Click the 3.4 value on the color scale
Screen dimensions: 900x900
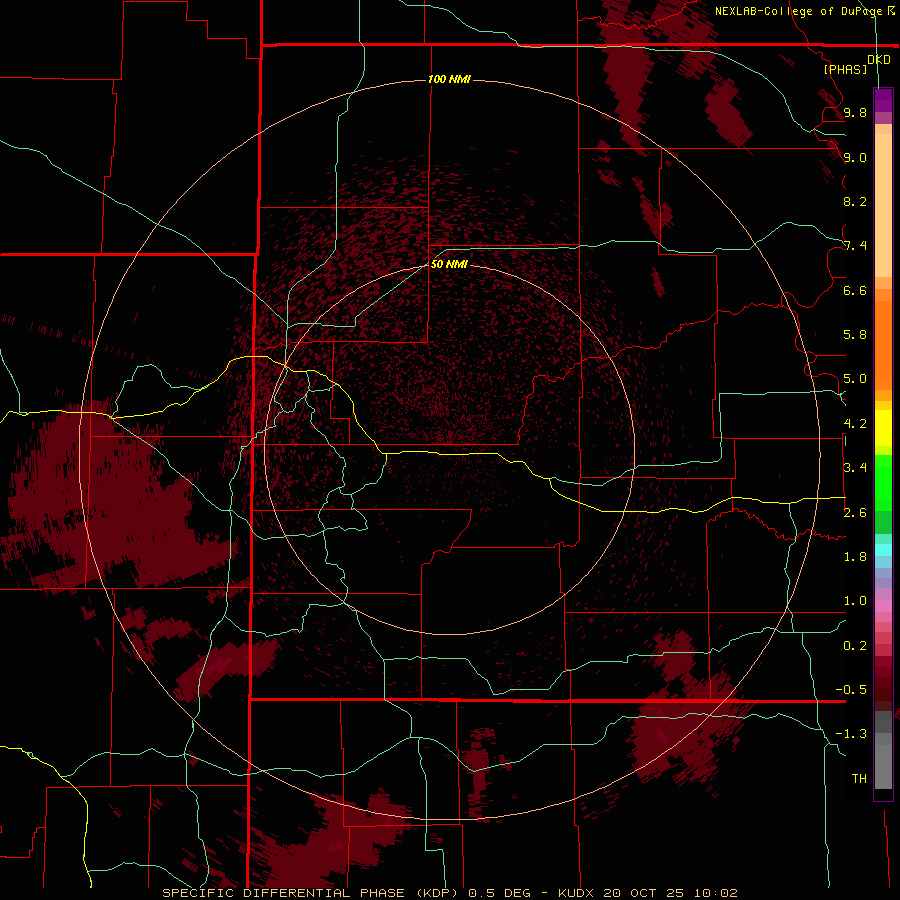click(x=855, y=468)
